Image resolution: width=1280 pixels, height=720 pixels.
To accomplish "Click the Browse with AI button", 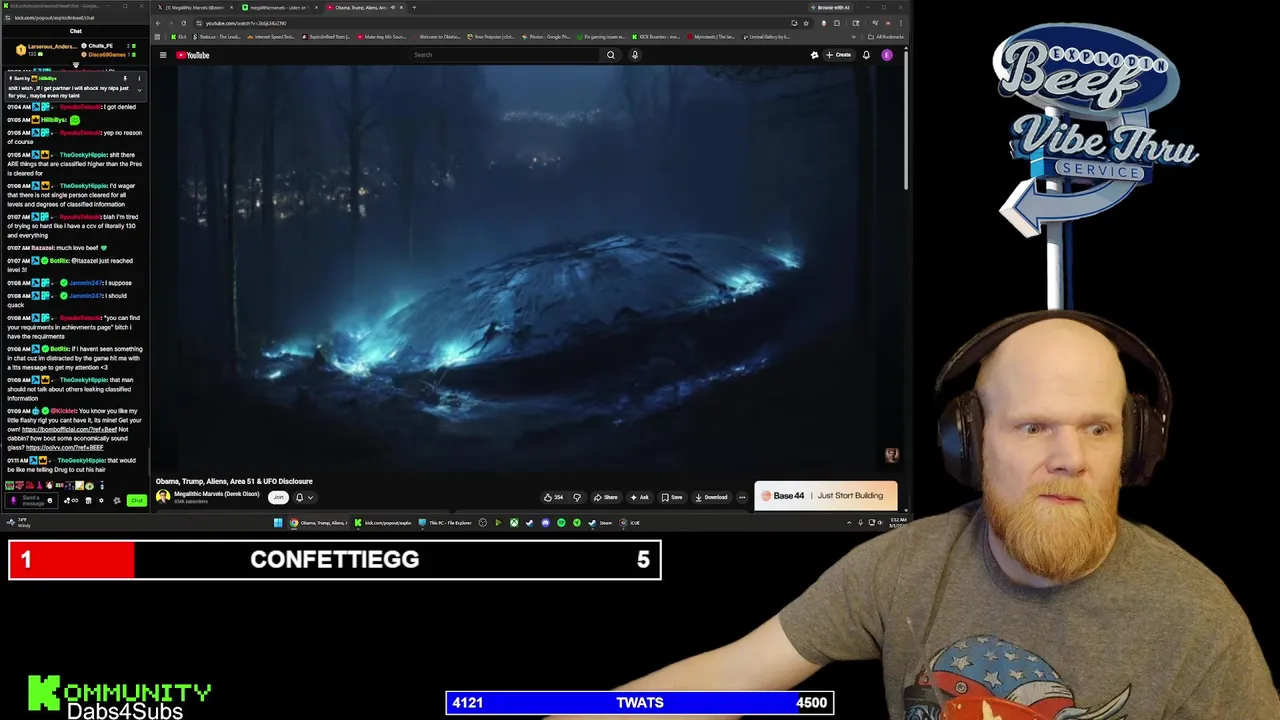I will coord(830,7).
